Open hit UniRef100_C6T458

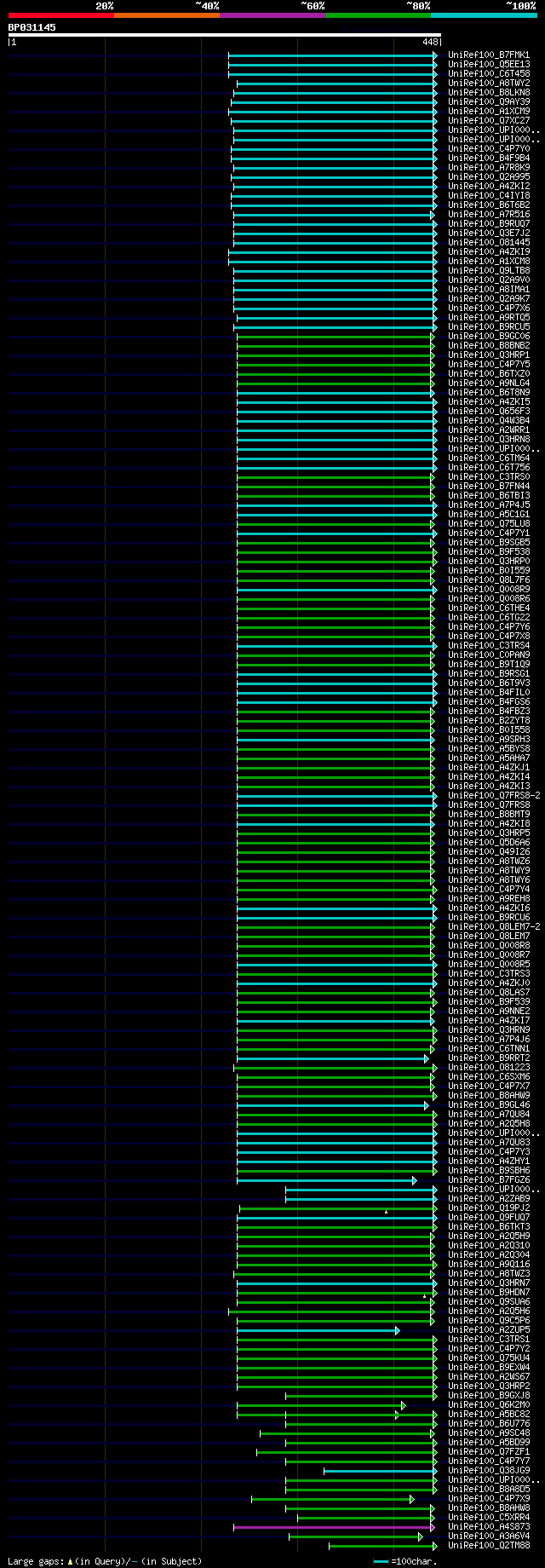pyautogui.click(x=489, y=73)
